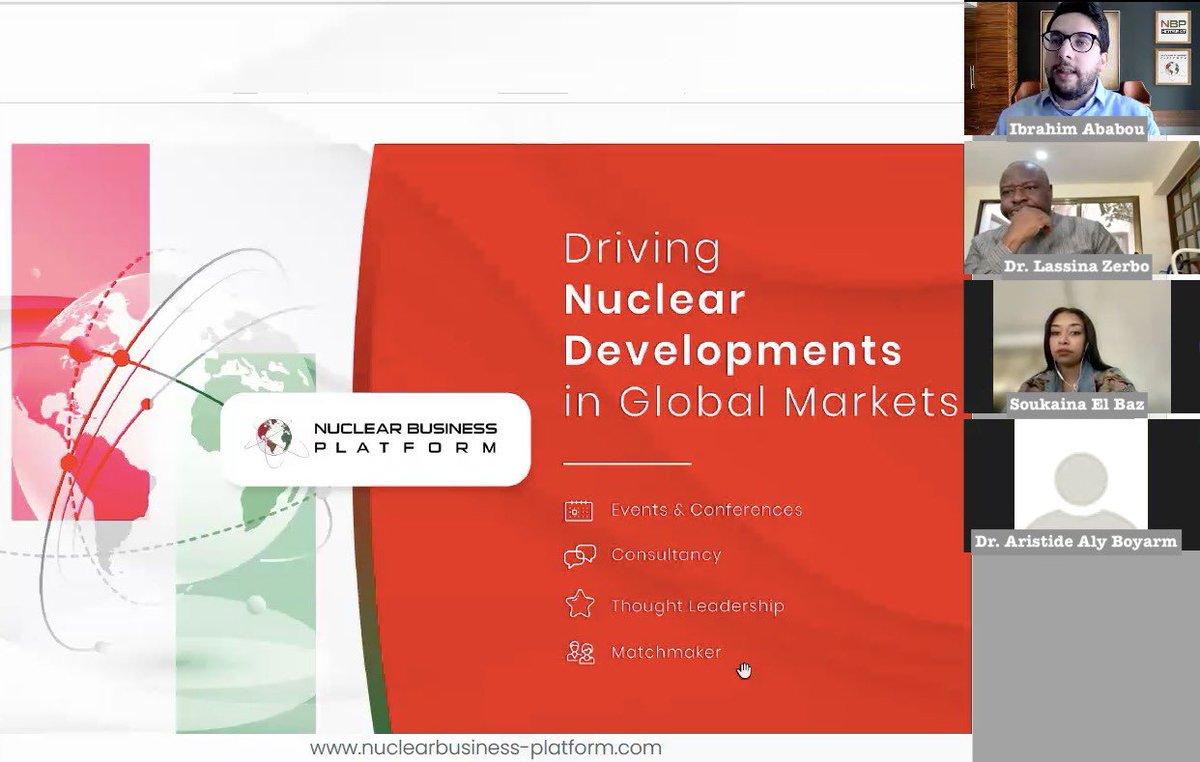1200x762 pixels.
Task: Select Ibrahim Ababou's video tile
Action: click(x=1082, y=68)
